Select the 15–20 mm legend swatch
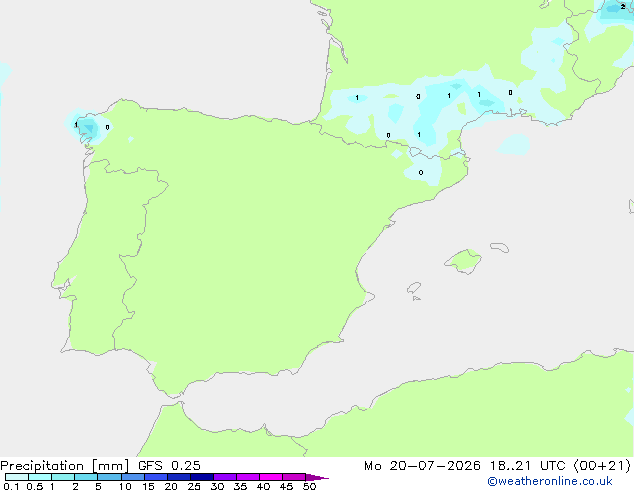This screenshot has width=634, height=490. (x=156, y=477)
